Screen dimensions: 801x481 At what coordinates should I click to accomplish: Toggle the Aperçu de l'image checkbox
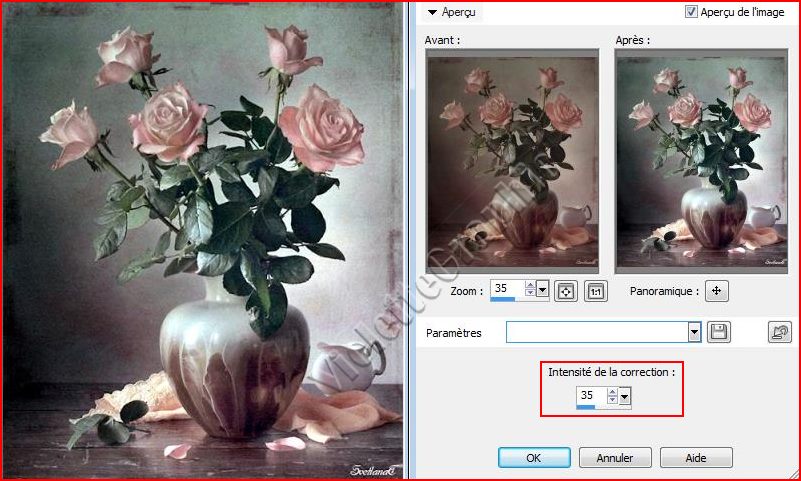[692, 12]
